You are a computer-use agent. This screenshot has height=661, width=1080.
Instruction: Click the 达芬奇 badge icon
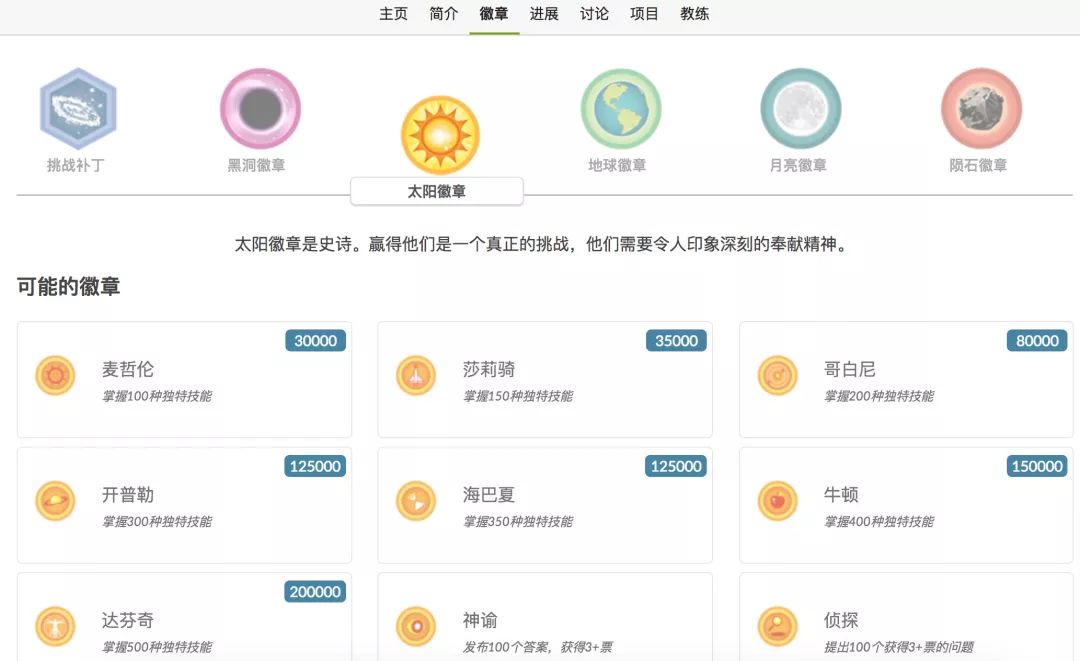56,627
